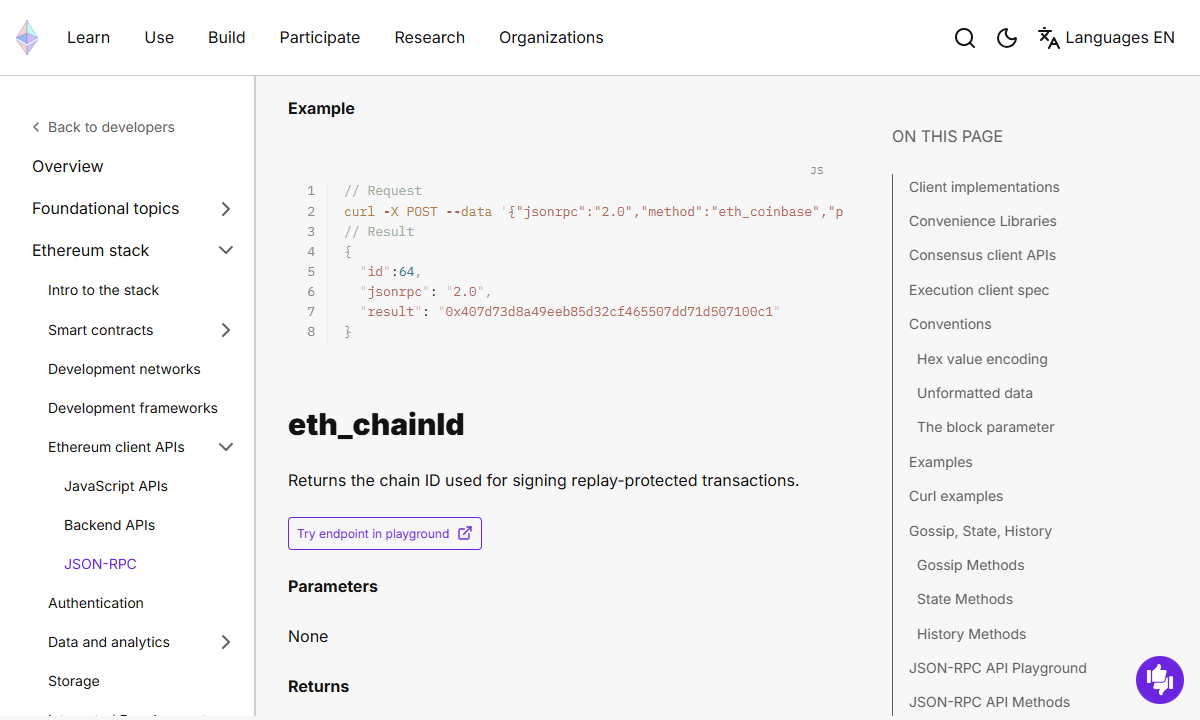Jump to JSON-RPC API Methods section

point(990,702)
